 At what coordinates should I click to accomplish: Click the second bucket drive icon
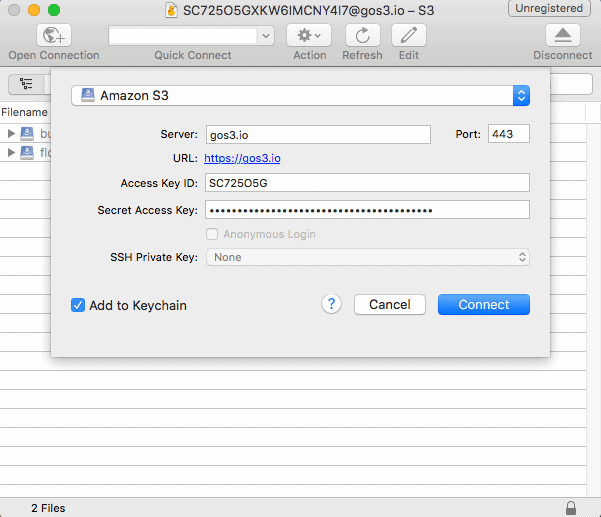coord(27,153)
